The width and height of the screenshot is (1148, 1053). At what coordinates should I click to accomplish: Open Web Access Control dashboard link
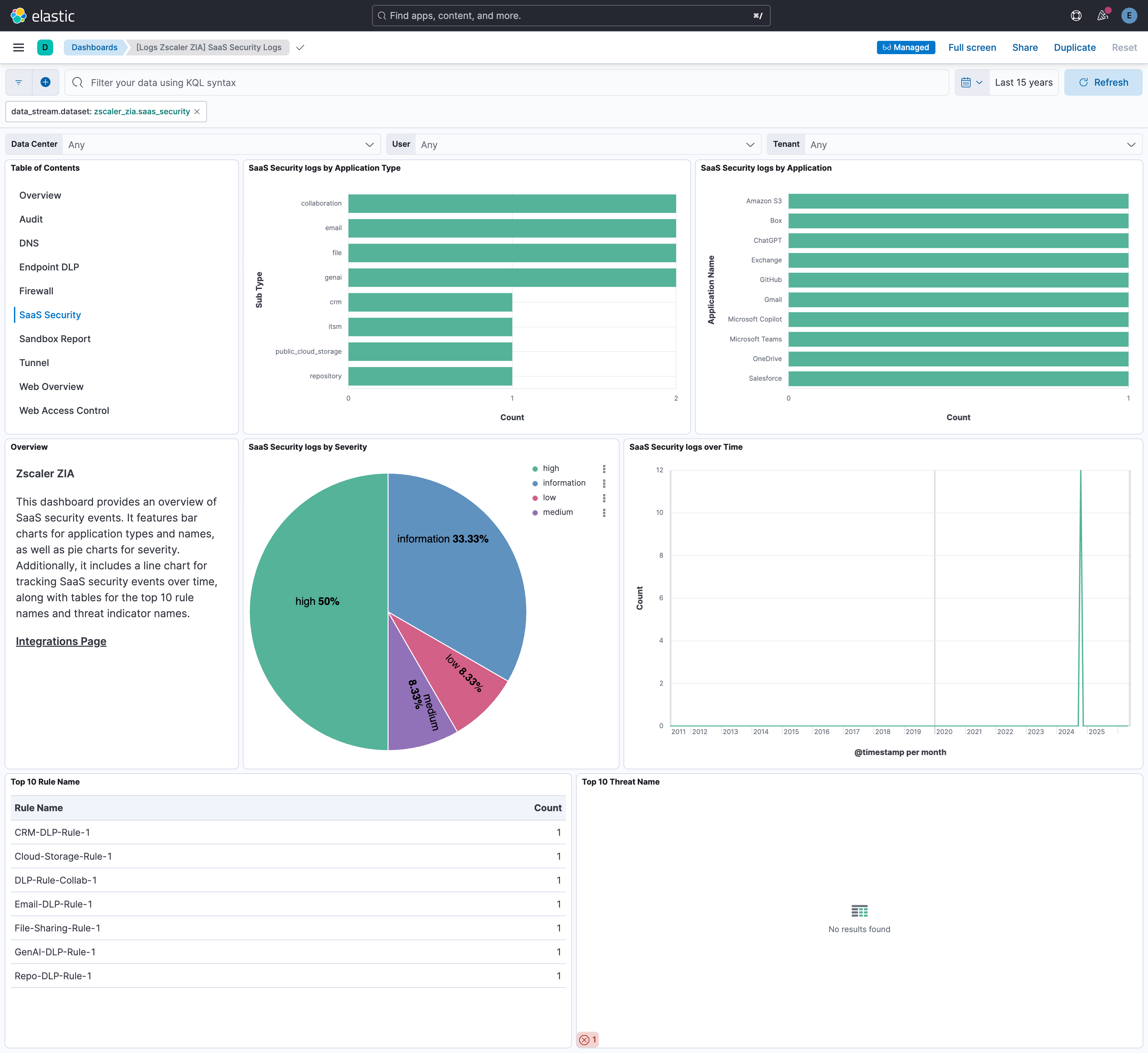64,411
